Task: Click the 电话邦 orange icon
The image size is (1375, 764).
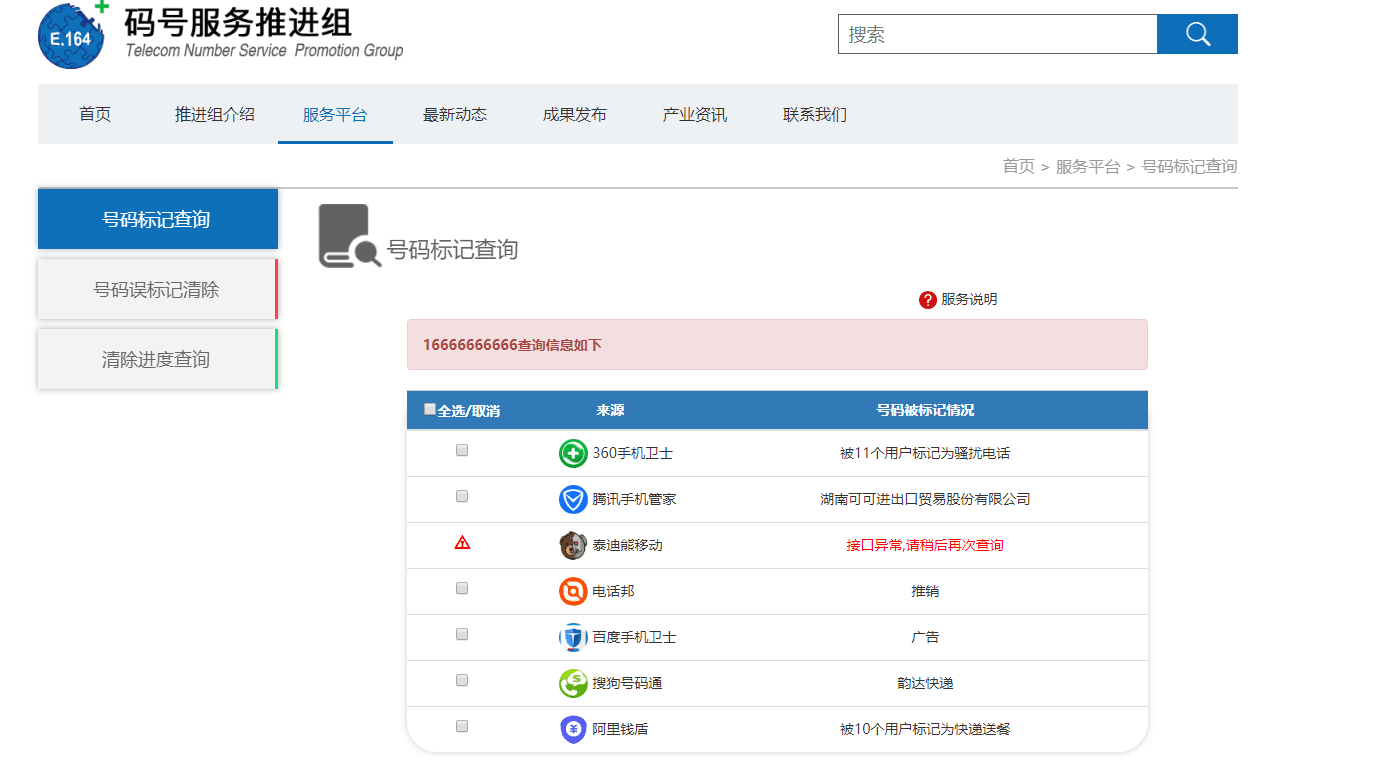Action: (x=573, y=591)
